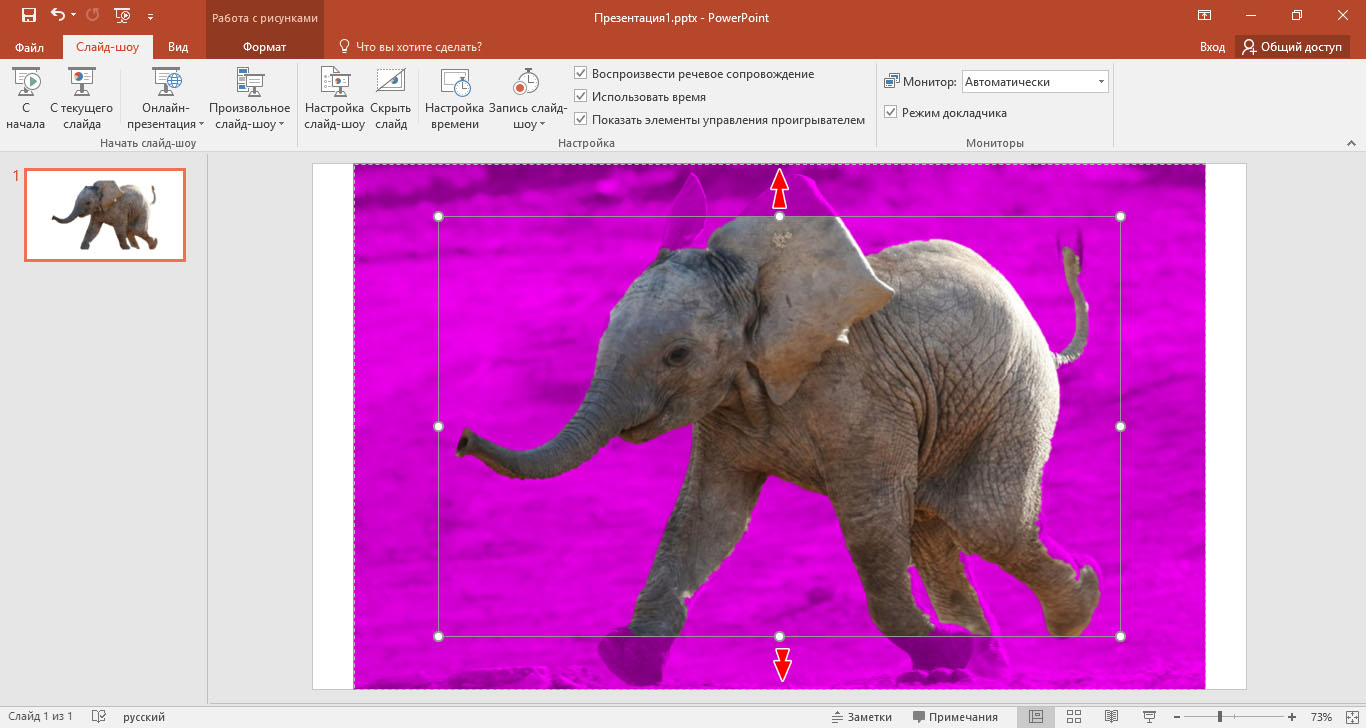Start slideshow from status bar icon
The height and width of the screenshot is (728, 1366).
click(1149, 717)
